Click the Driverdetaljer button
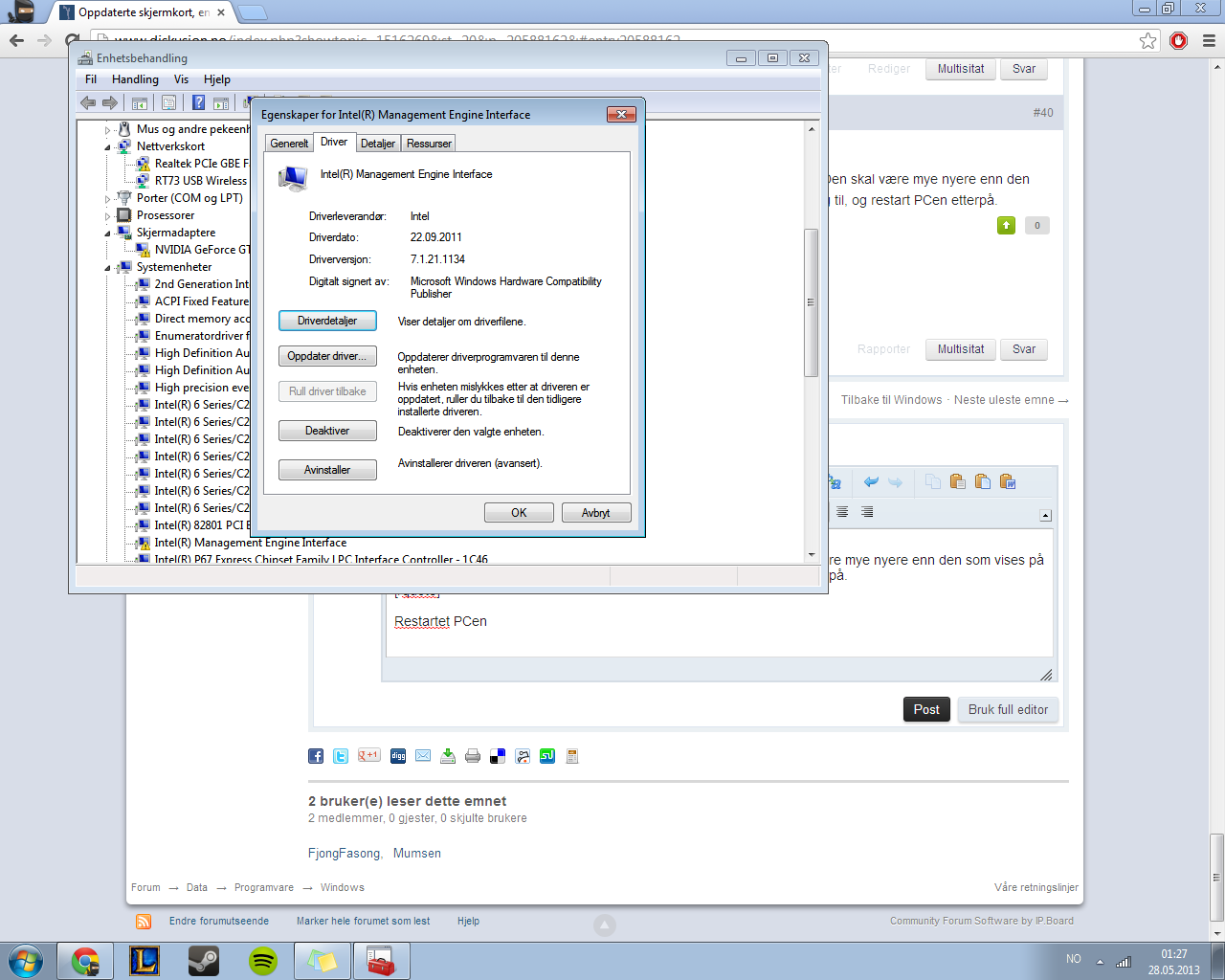The height and width of the screenshot is (980, 1225). point(327,321)
